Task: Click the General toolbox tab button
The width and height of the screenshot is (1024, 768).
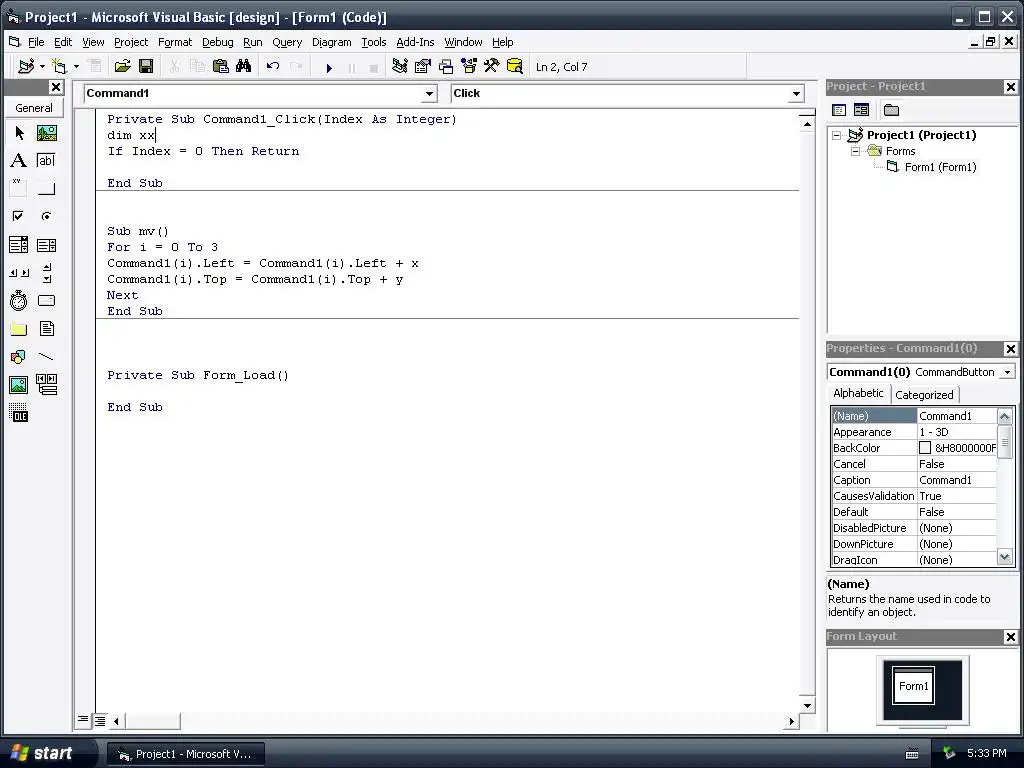Action: (34, 108)
